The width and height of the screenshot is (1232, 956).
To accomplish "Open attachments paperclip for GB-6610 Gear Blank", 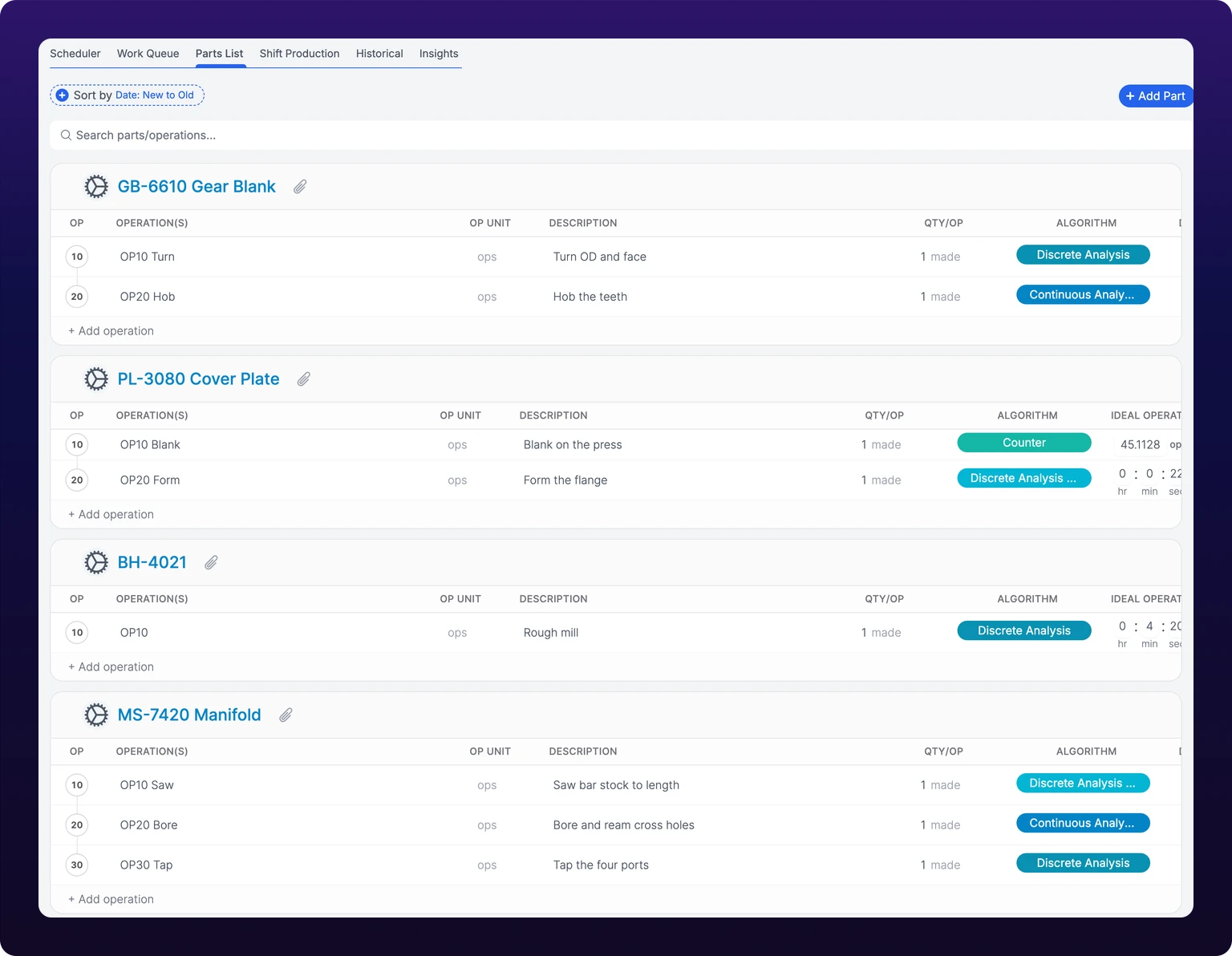I will [x=300, y=187].
